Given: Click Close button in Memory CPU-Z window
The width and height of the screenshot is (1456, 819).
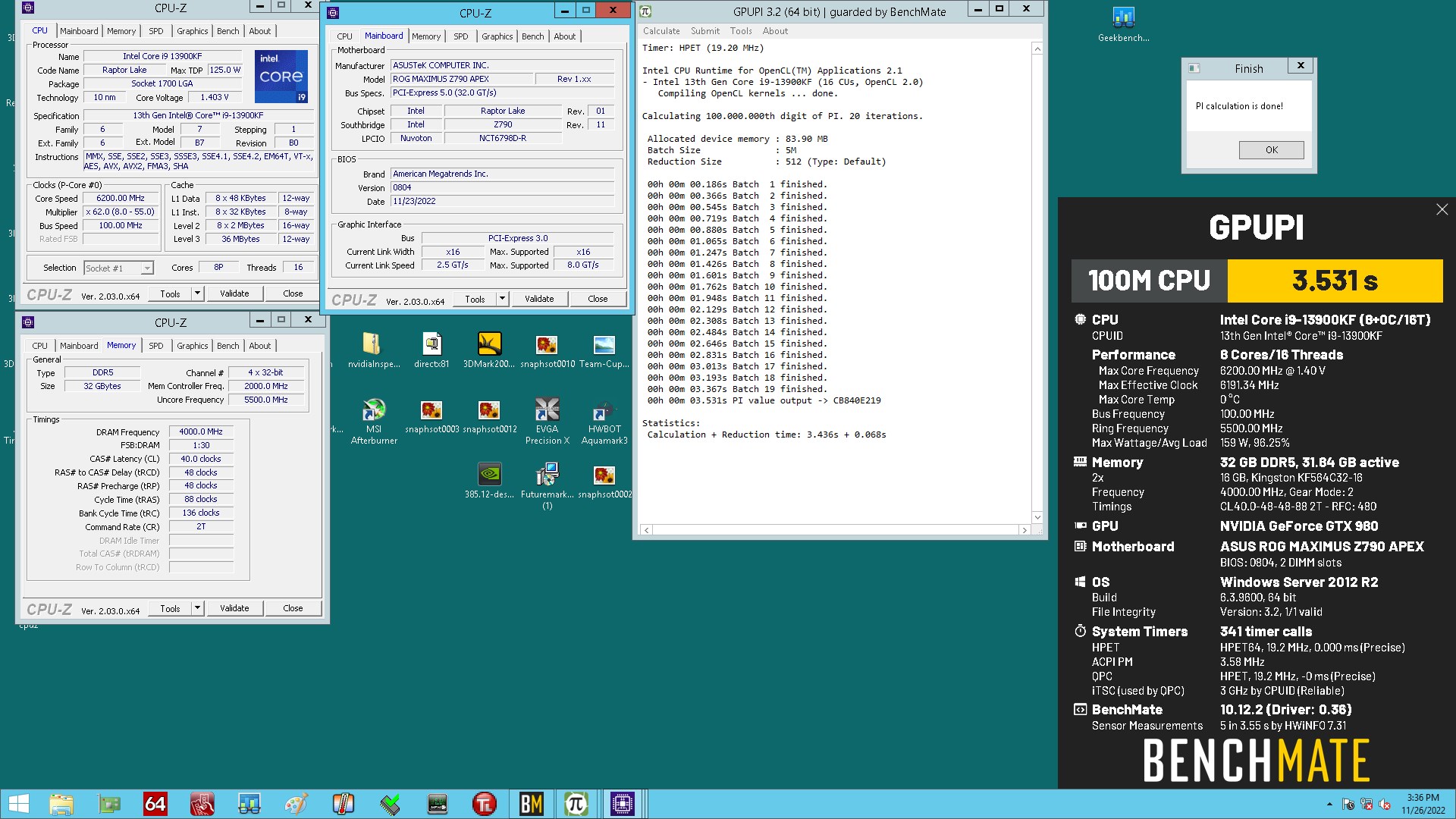Looking at the screenshot, I should click(293, 608).
